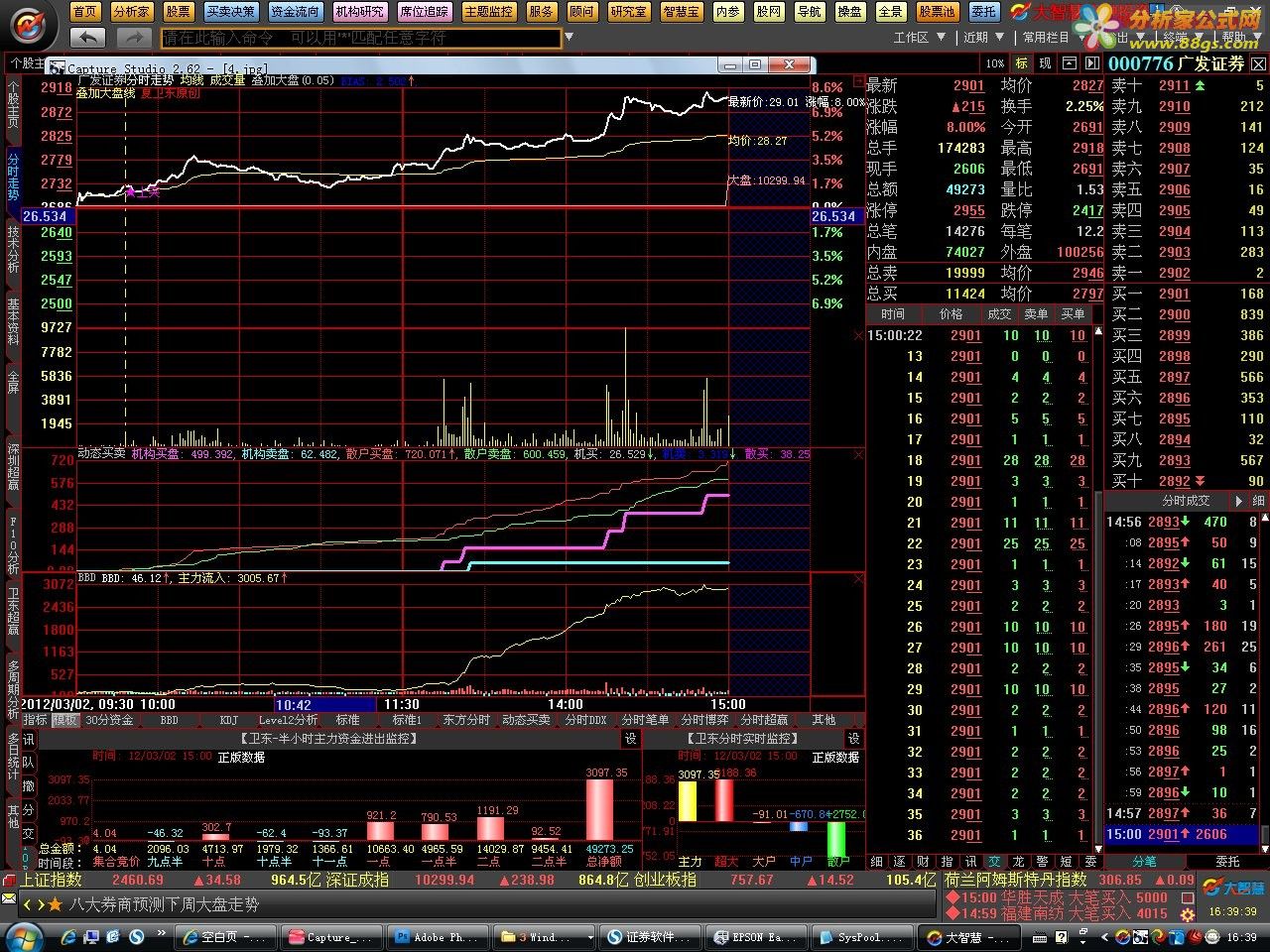
Task: Select the 分笔 tab at bottom right
Action: (x=1144, y=862)
